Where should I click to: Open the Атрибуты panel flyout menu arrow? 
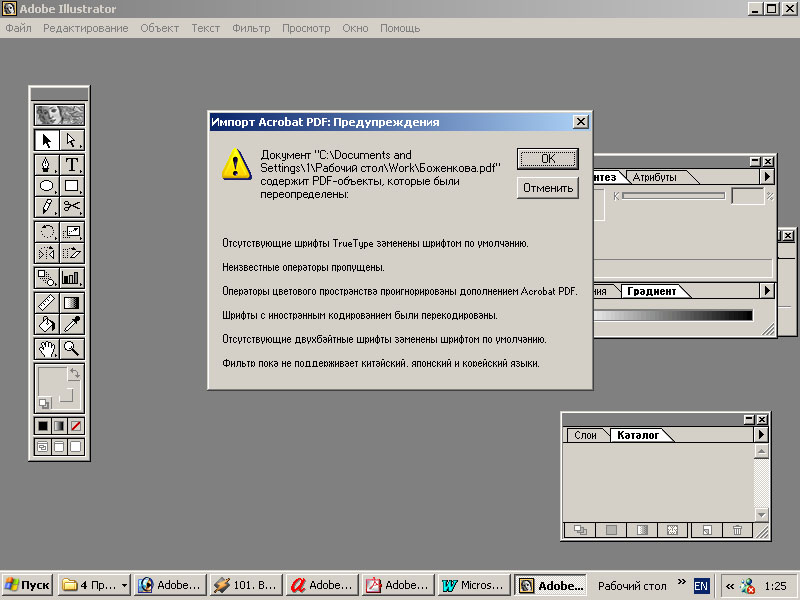767,177
